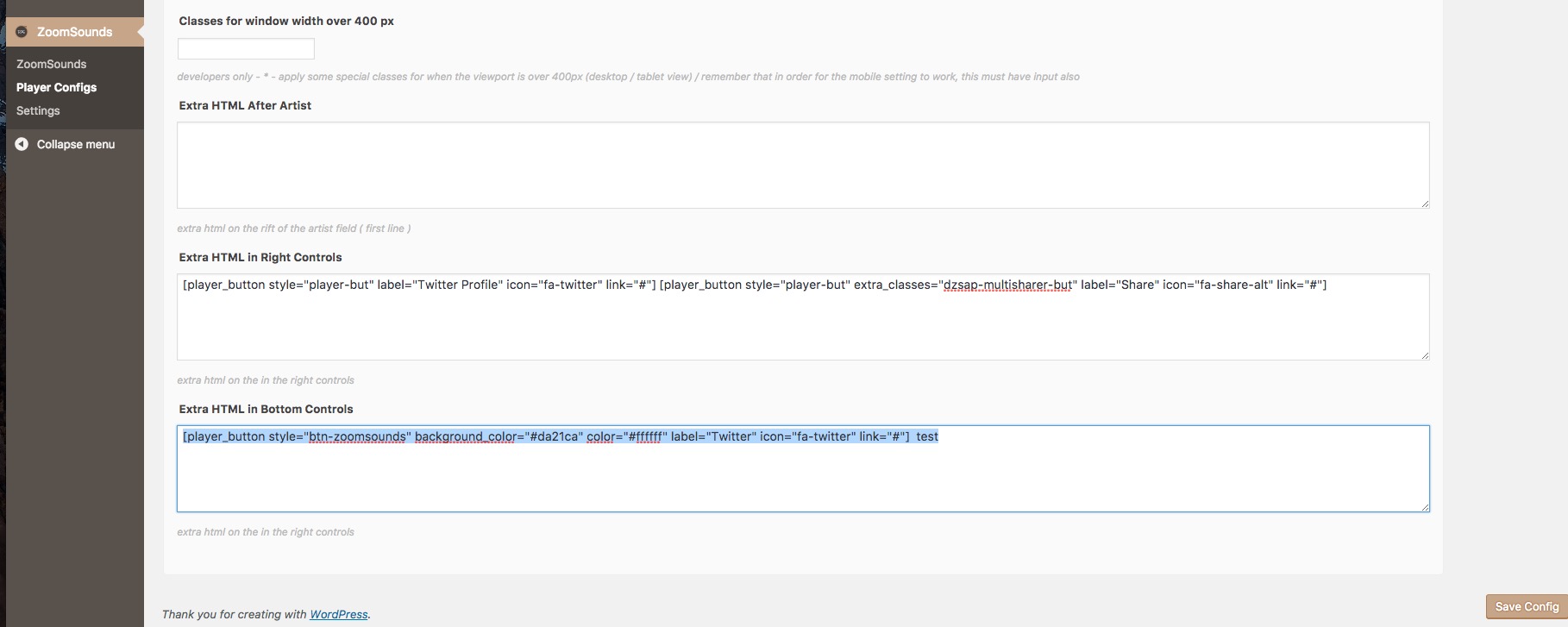Image resolution: width=1568 pixels, height=627 pixels.
Task: Click the Extra HTML in Bottom Controls label
Action: (x=266, y=409)
